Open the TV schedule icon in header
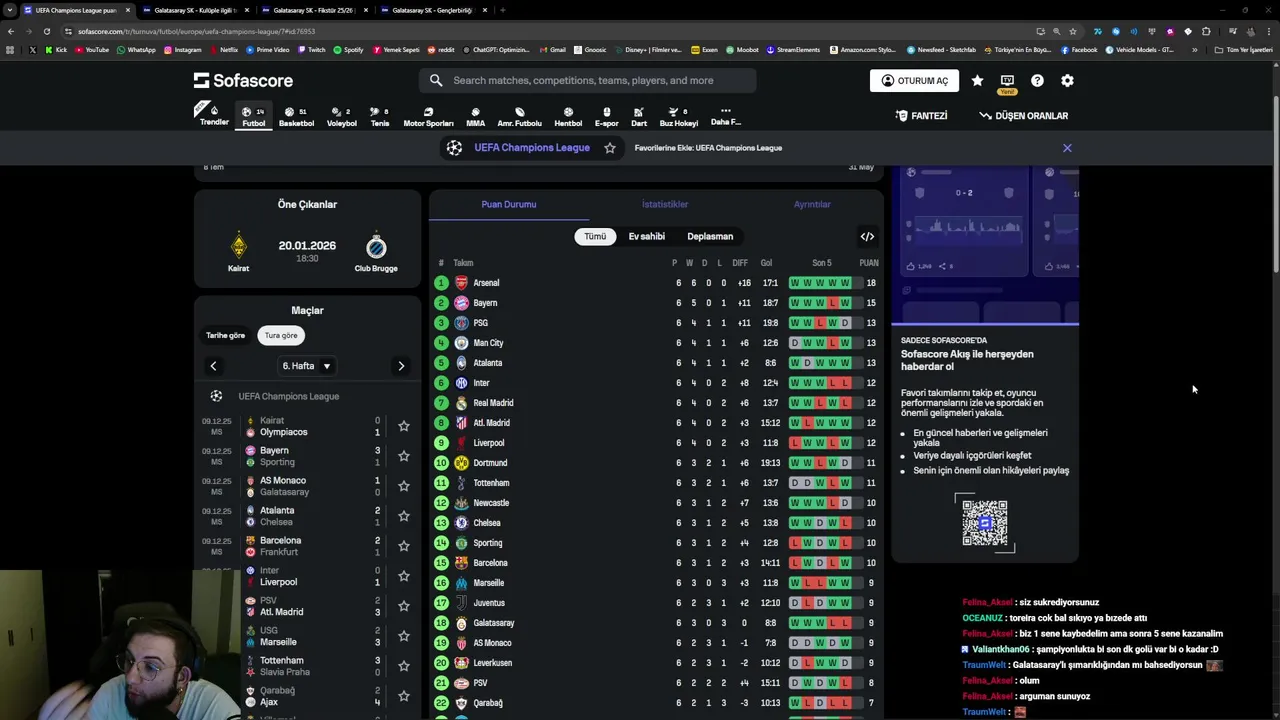The width and height of the screenshot is (1280, 720). (x=1007, y=81)
